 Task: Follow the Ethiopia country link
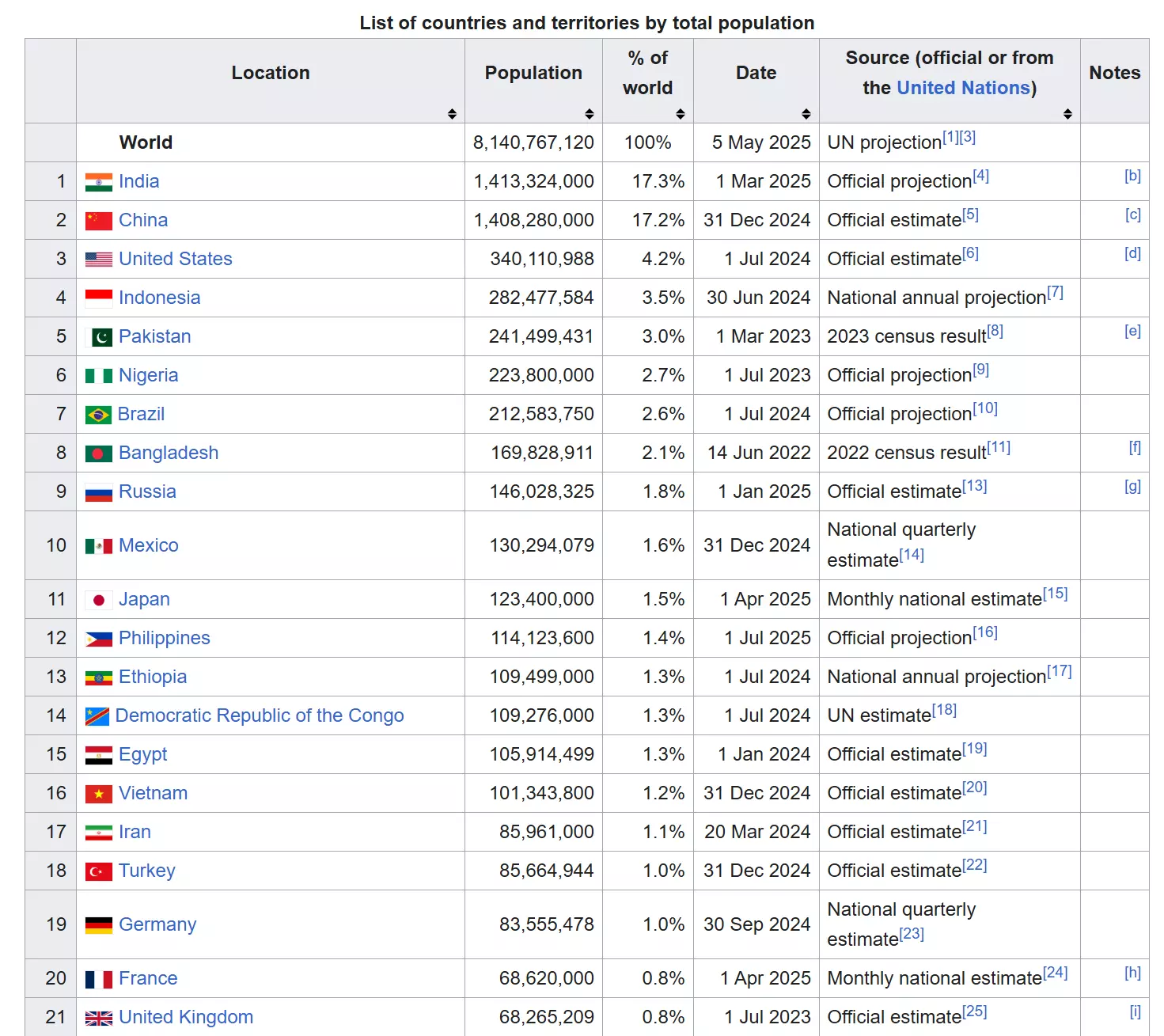[153, 677]
